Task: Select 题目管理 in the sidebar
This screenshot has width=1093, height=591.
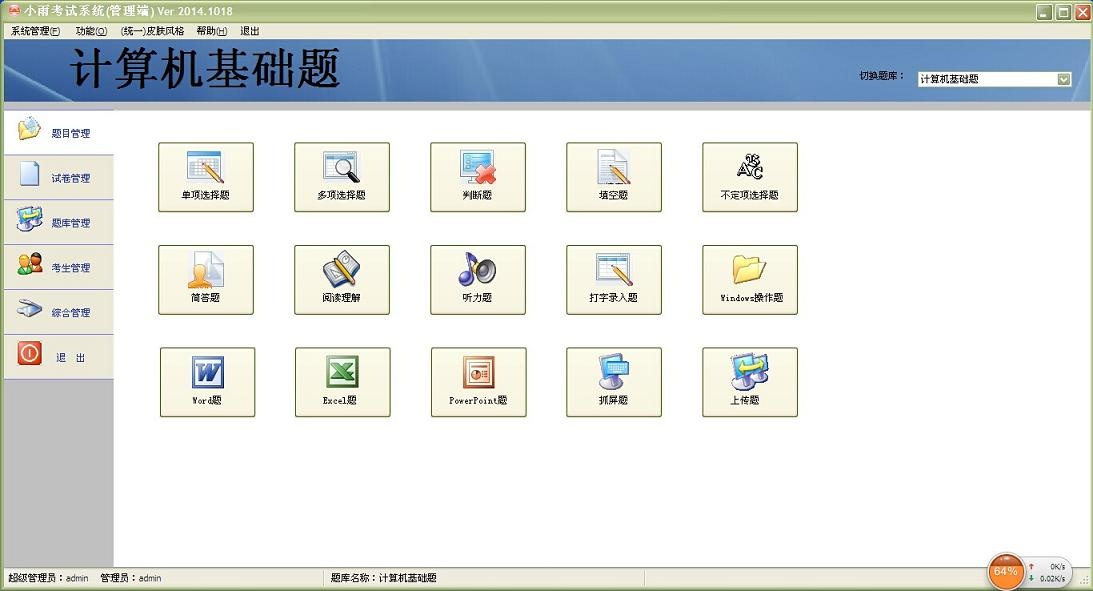Action: (x=59, y=132)
